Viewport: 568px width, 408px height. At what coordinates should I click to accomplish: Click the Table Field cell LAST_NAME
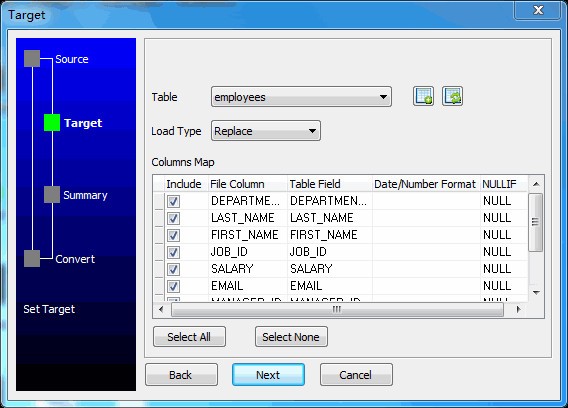(x=330, y=218)
